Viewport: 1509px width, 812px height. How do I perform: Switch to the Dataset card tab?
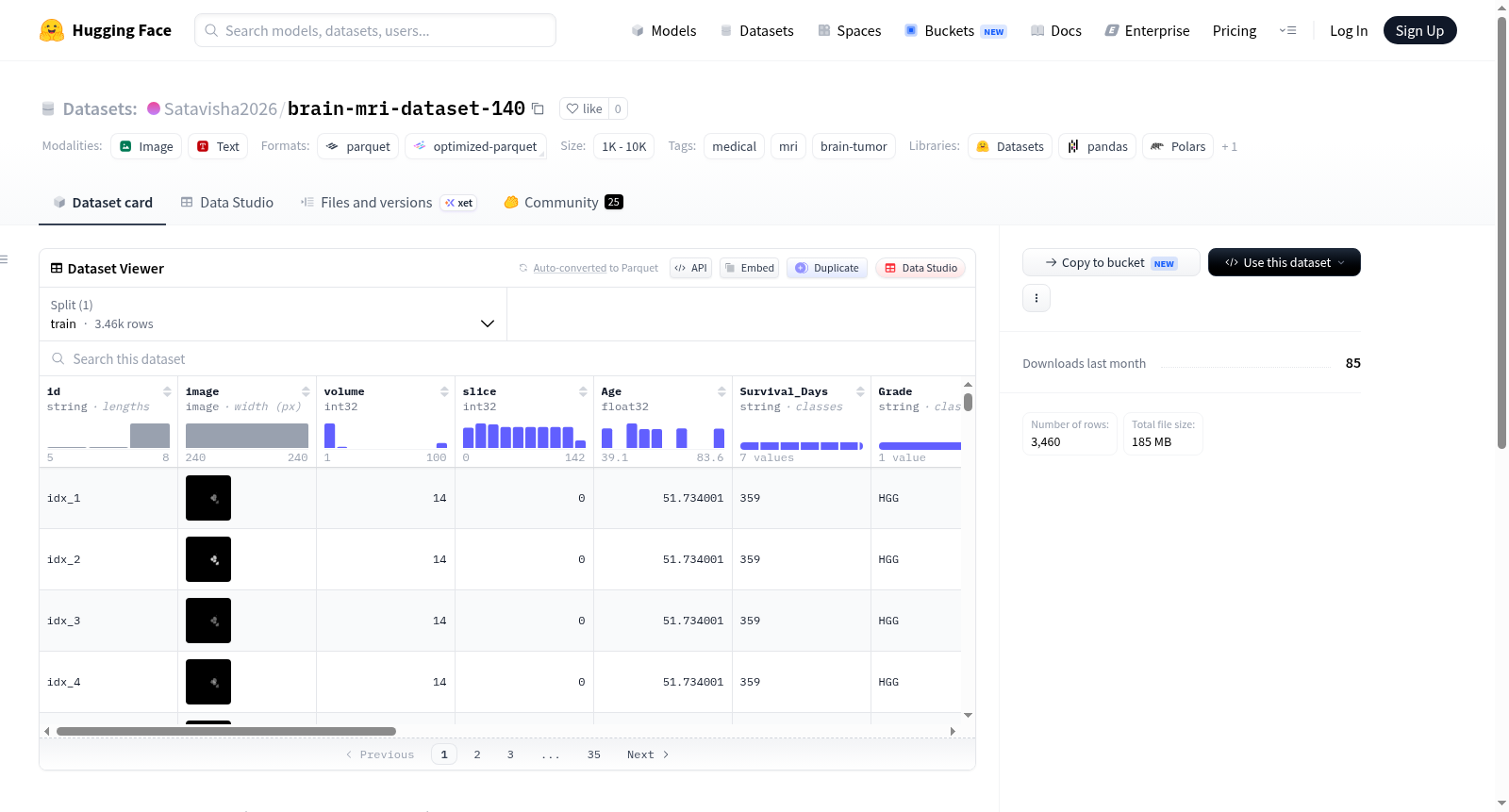coord(102,202)
